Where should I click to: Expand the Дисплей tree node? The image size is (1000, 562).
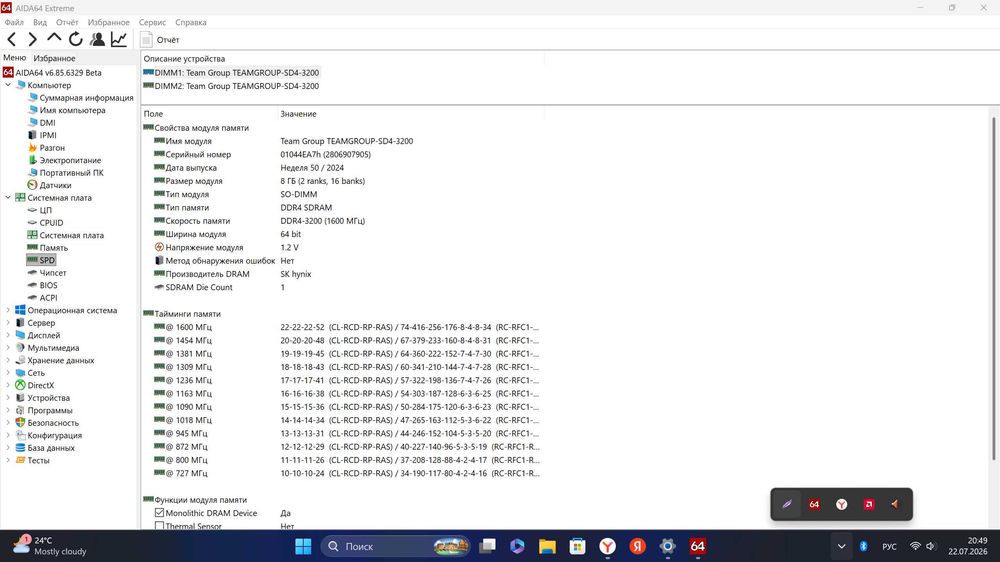click(8, 335)
